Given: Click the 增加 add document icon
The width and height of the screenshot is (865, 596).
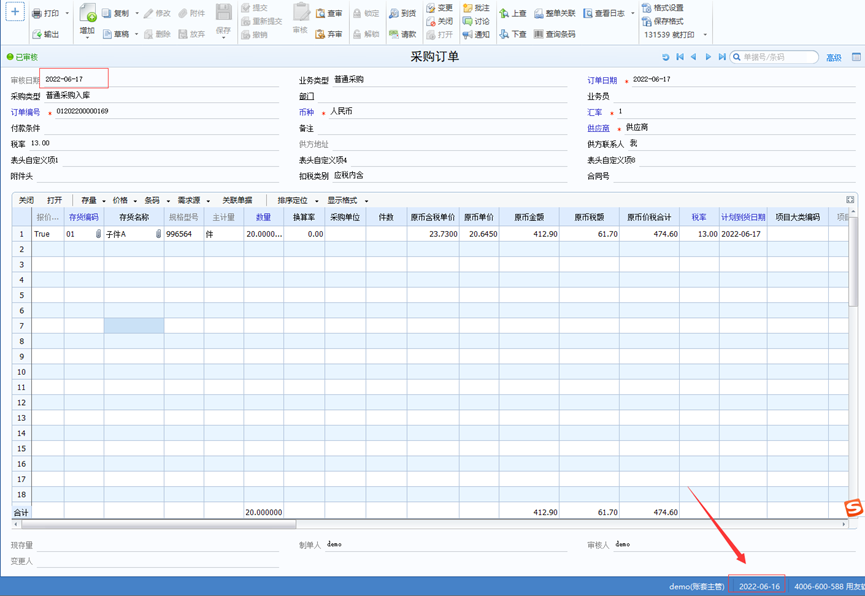Looking at the screenshot, I should point(88,13).
